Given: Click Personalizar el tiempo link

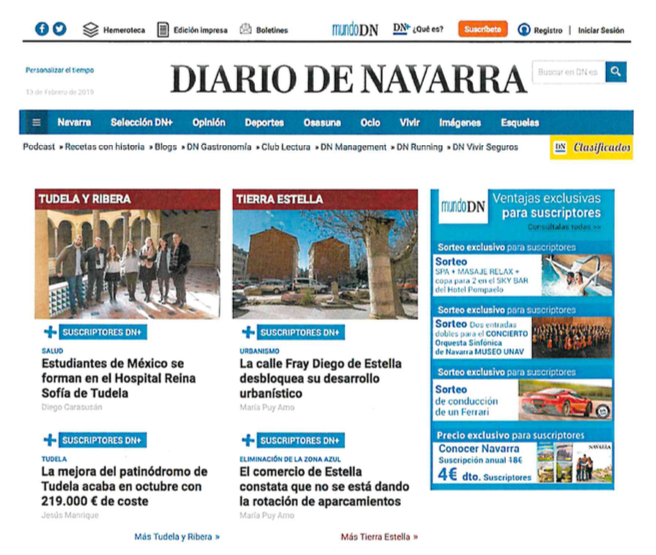Looking at the screenshot, I should [x=59, y=70].
